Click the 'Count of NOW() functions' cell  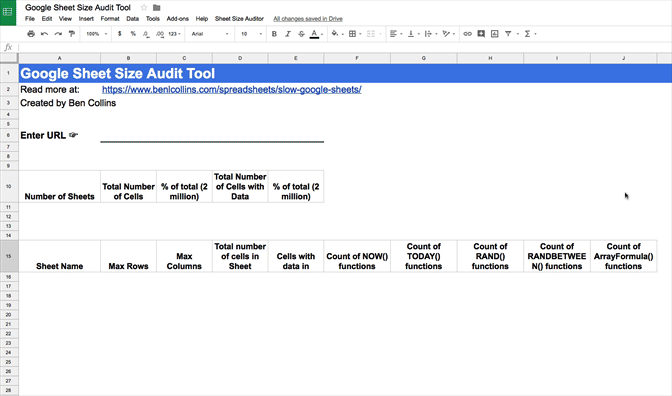(x=357, y=256)
